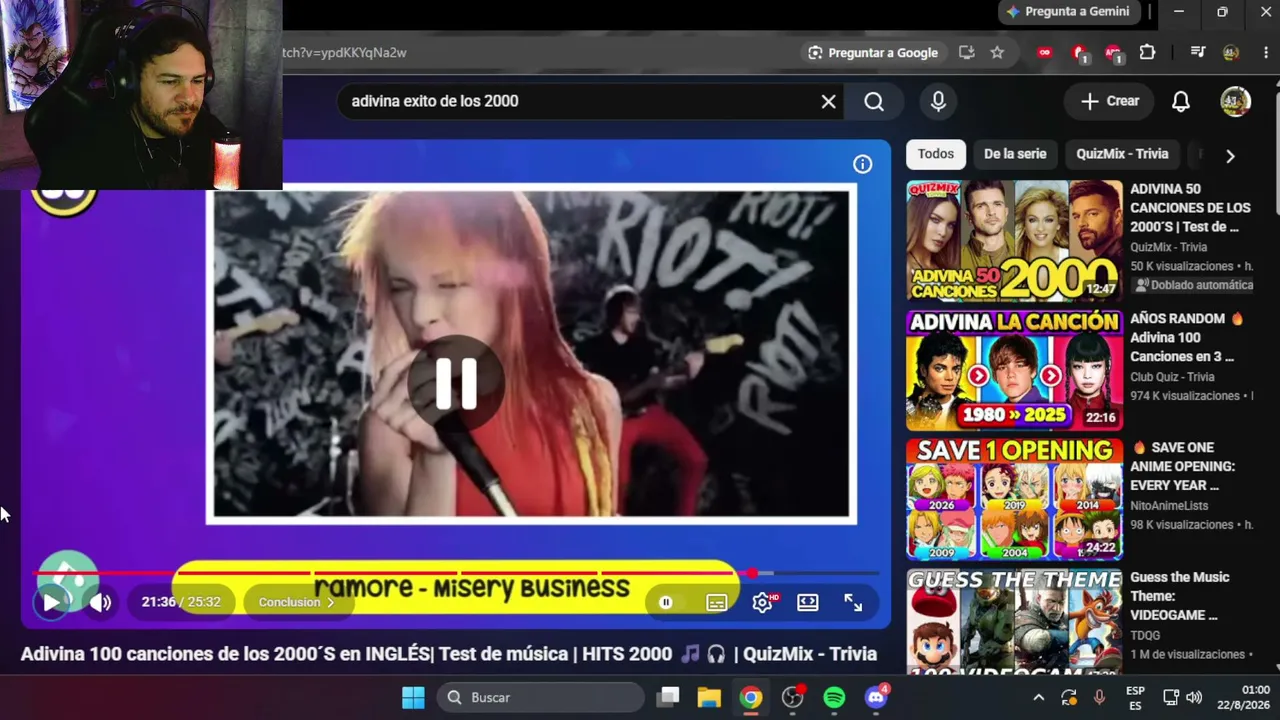Open the YouTube account avatar menu
This screenshot has width=1280, height=720.
[1235, 101]
